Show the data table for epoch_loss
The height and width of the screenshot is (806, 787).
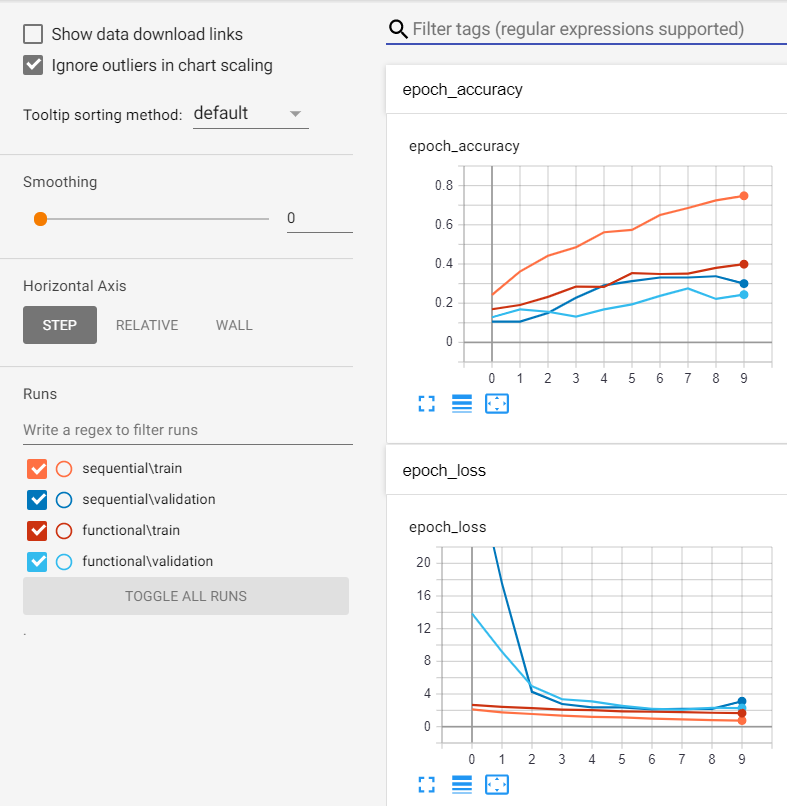click(x=461, y=784)
